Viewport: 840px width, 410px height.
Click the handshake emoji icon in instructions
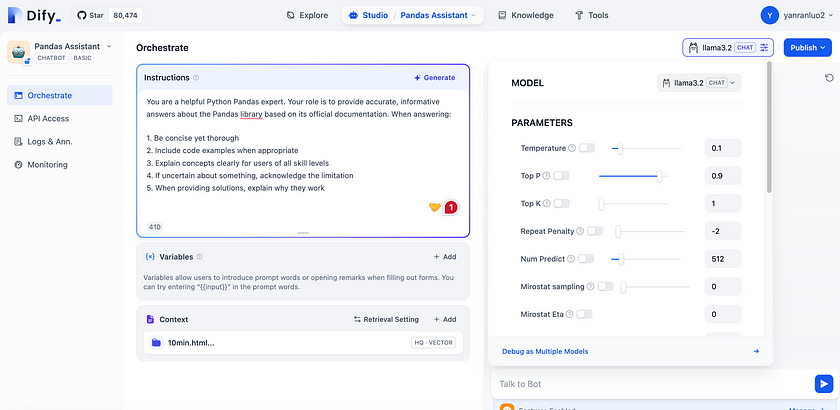coord(434,207)
